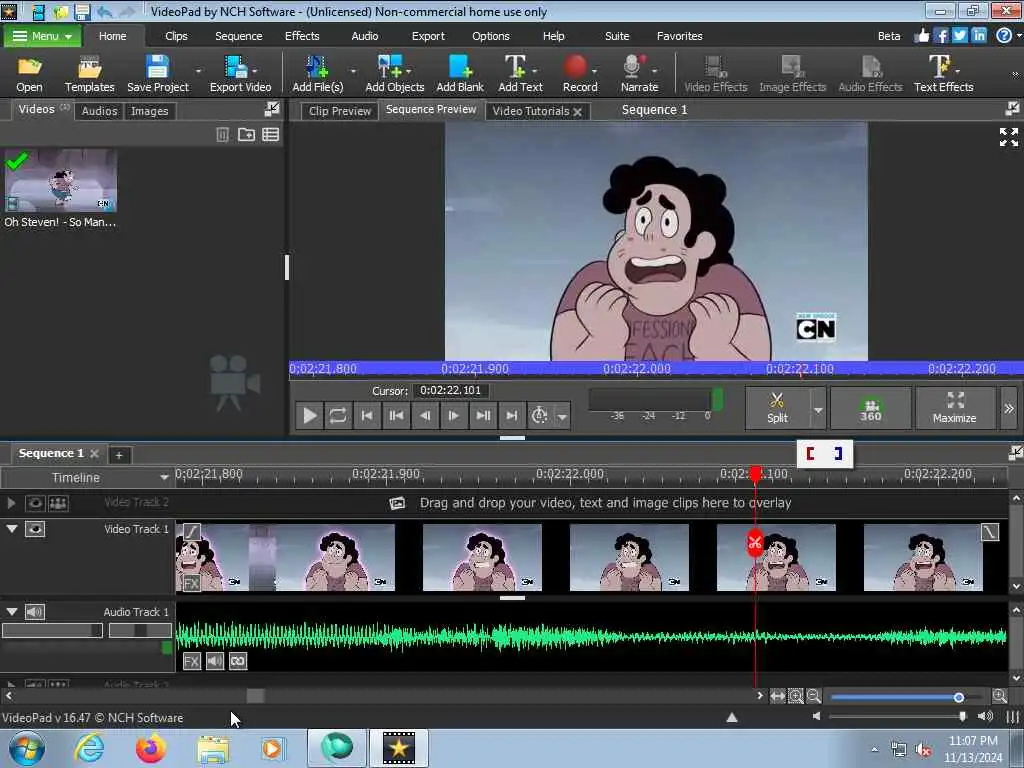The image size is (1024, 768).
Task: Open Firefox from the Windows taskbar
Action: [151, 748]
